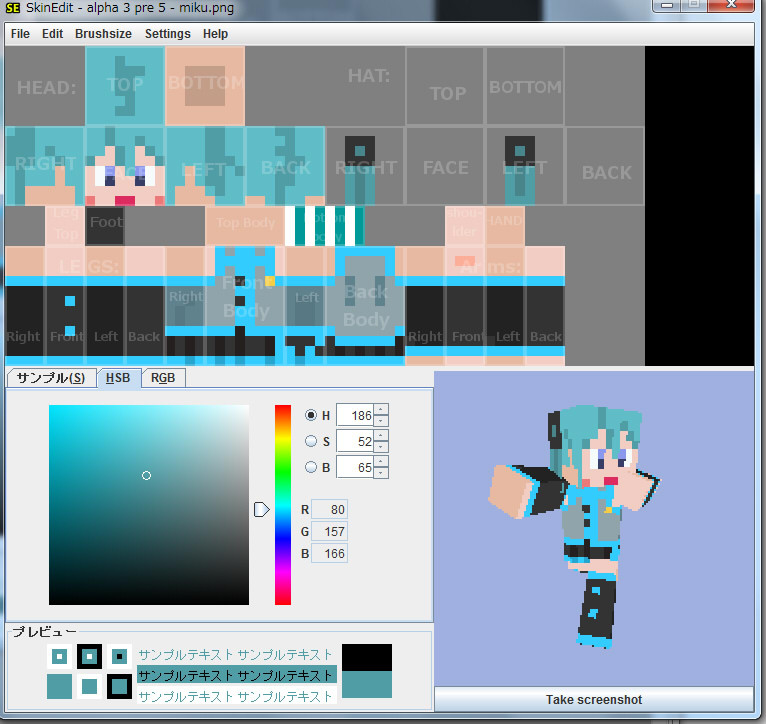This screenshot has width=766, height=724.
Task: Open the Brushsize menu
Action: click(x=103, y=34)
